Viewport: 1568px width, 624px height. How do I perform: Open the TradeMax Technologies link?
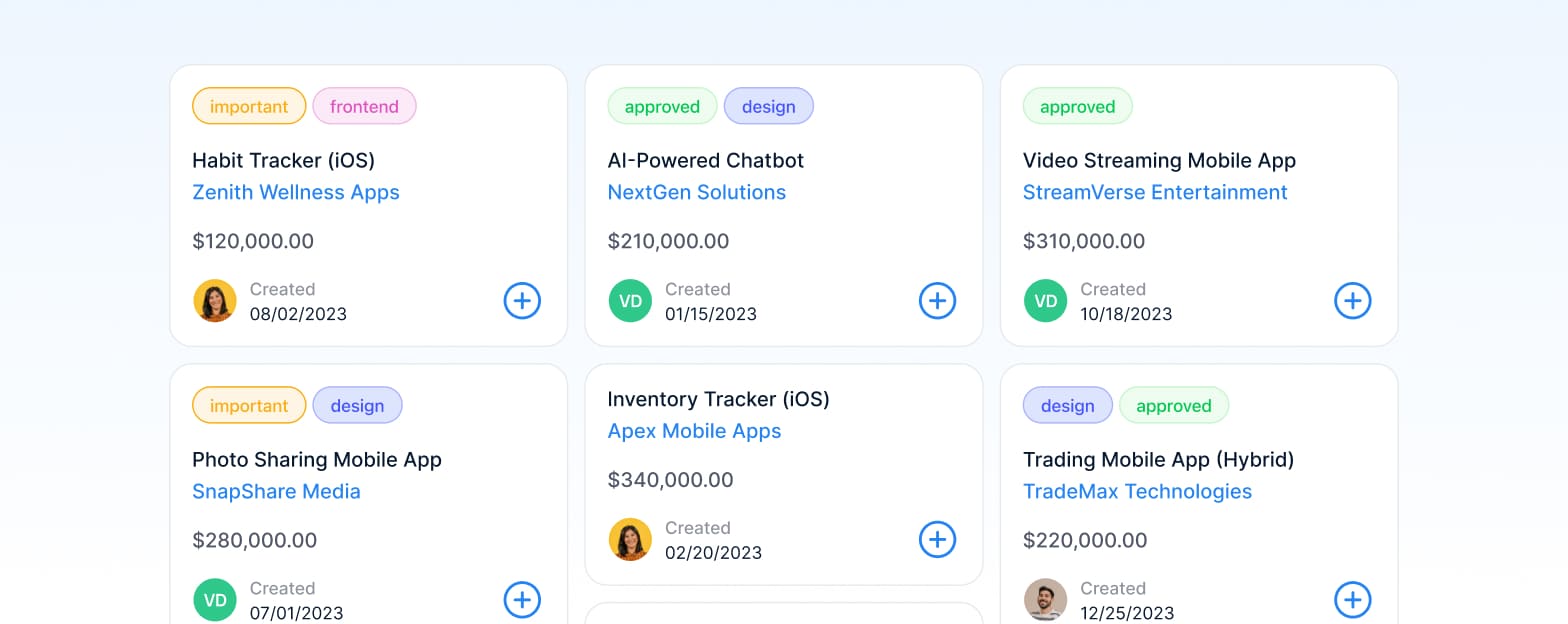click(x=1137, y=492)
